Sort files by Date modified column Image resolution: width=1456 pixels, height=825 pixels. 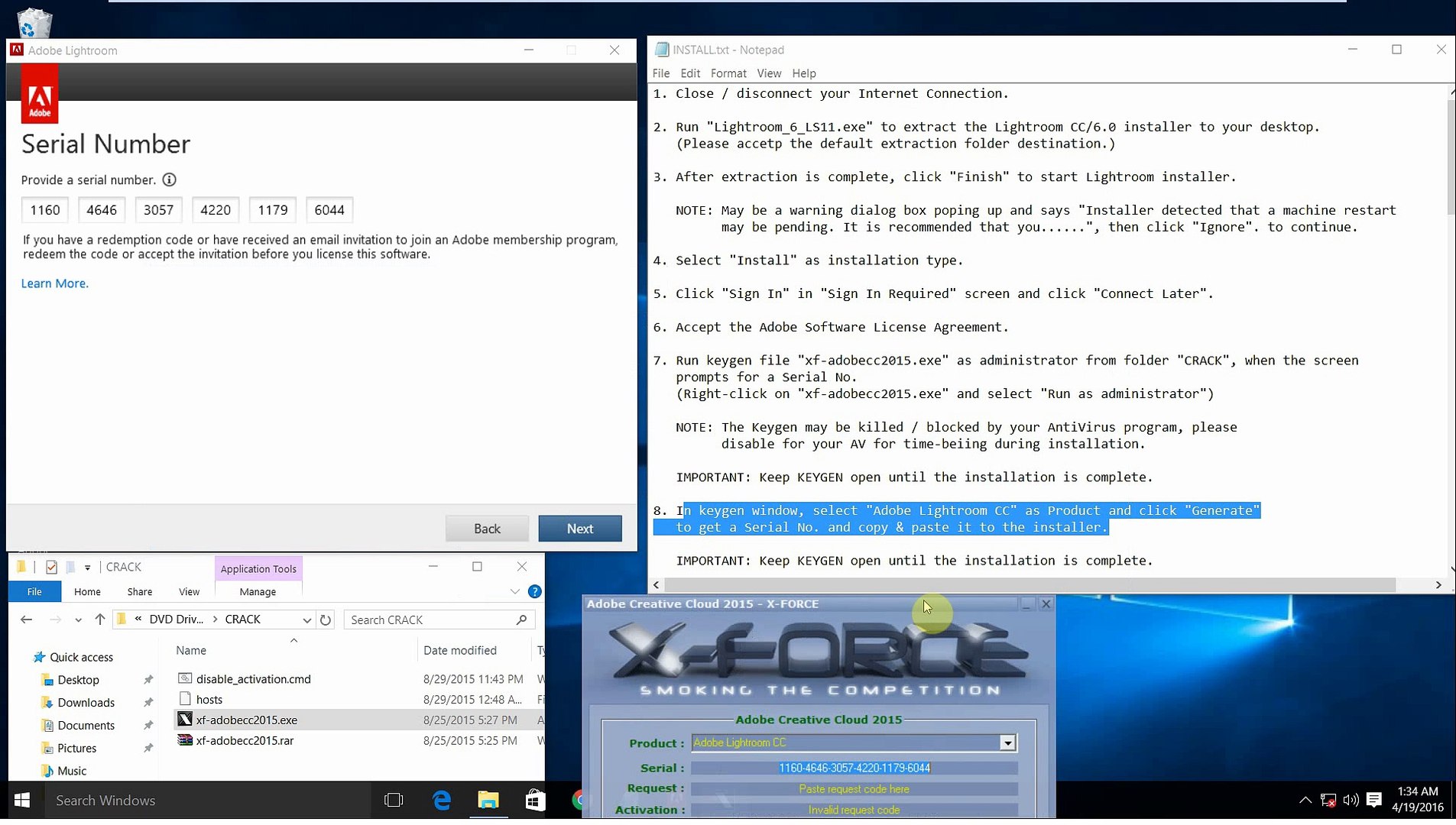tap(460, 651)
